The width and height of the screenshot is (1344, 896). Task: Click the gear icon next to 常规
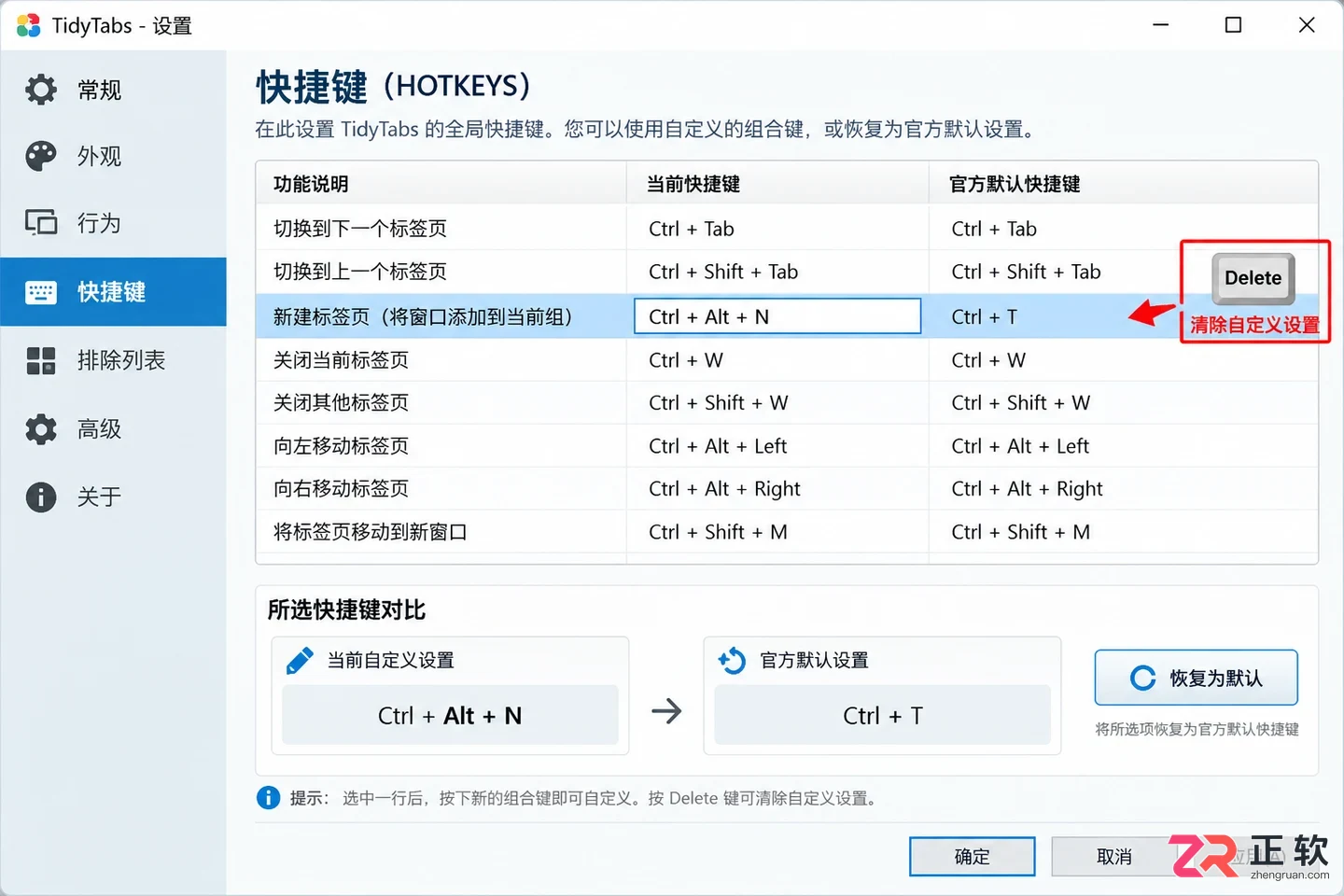coord(41,90)
